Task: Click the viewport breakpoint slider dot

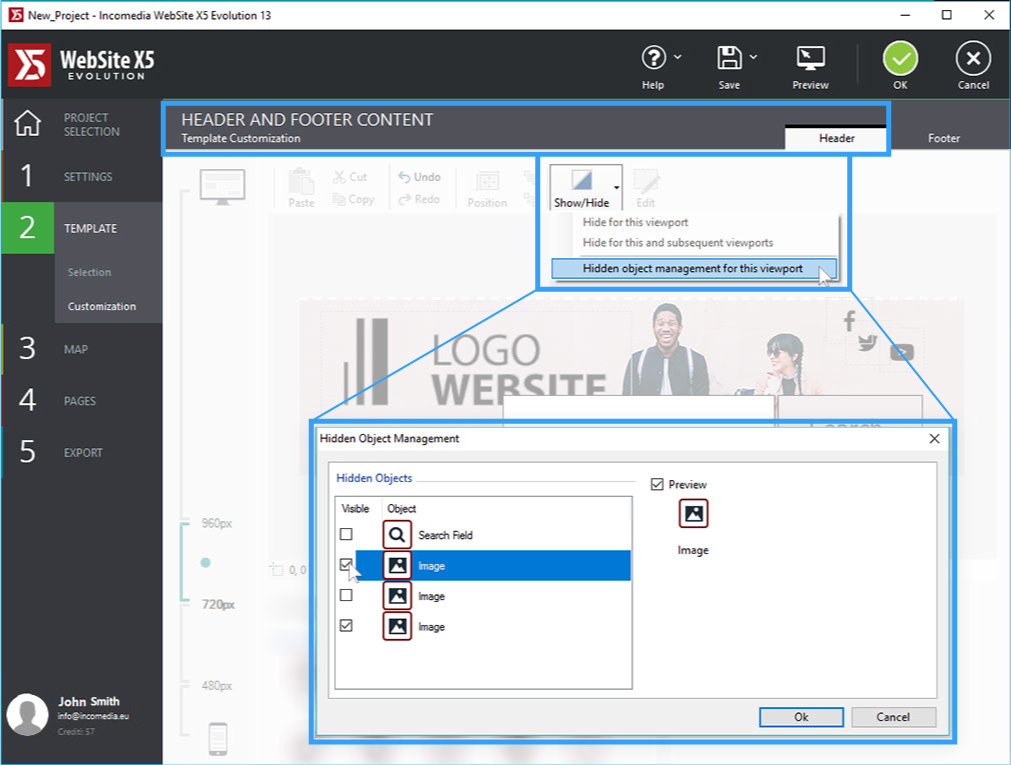Action: point(206,562)
